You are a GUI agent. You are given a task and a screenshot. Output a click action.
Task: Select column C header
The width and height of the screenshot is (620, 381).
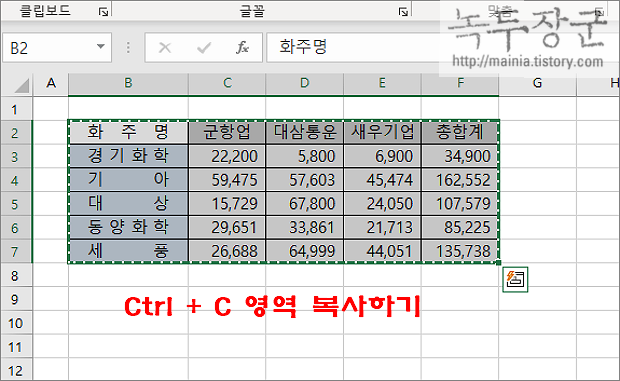[227, 83]
